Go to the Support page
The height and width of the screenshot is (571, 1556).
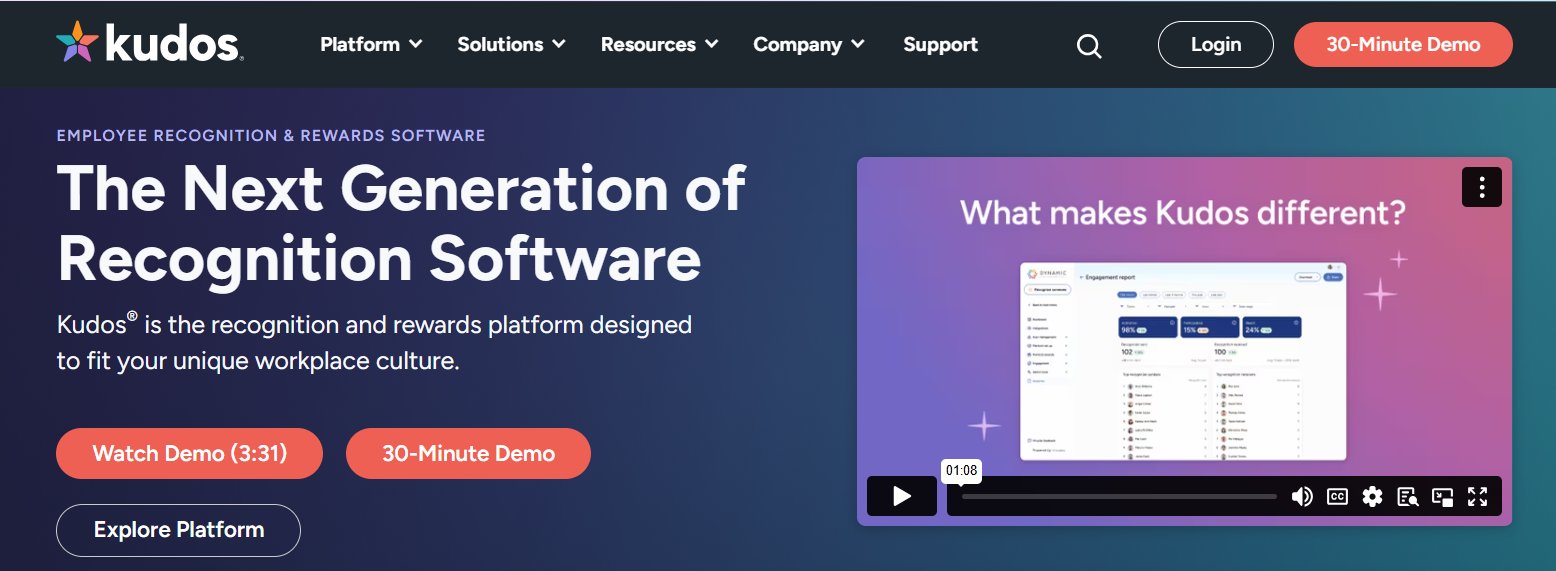coord(940,44)
